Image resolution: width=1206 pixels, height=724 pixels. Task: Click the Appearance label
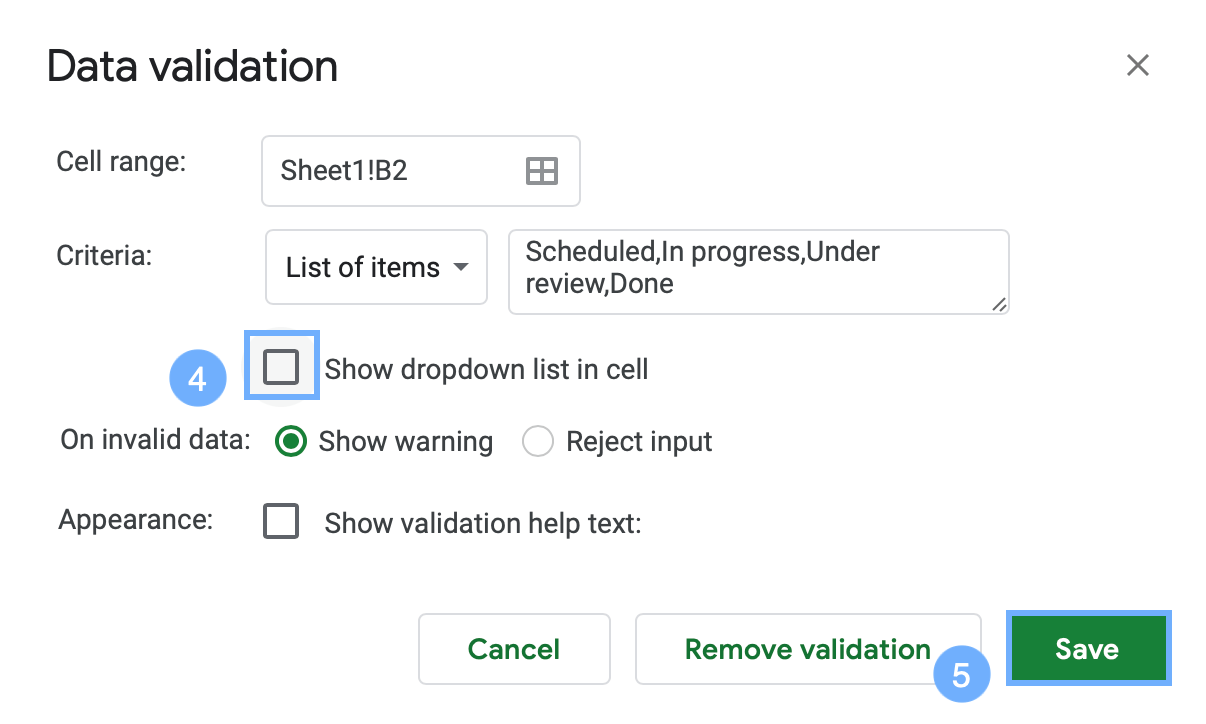(134, 521)
